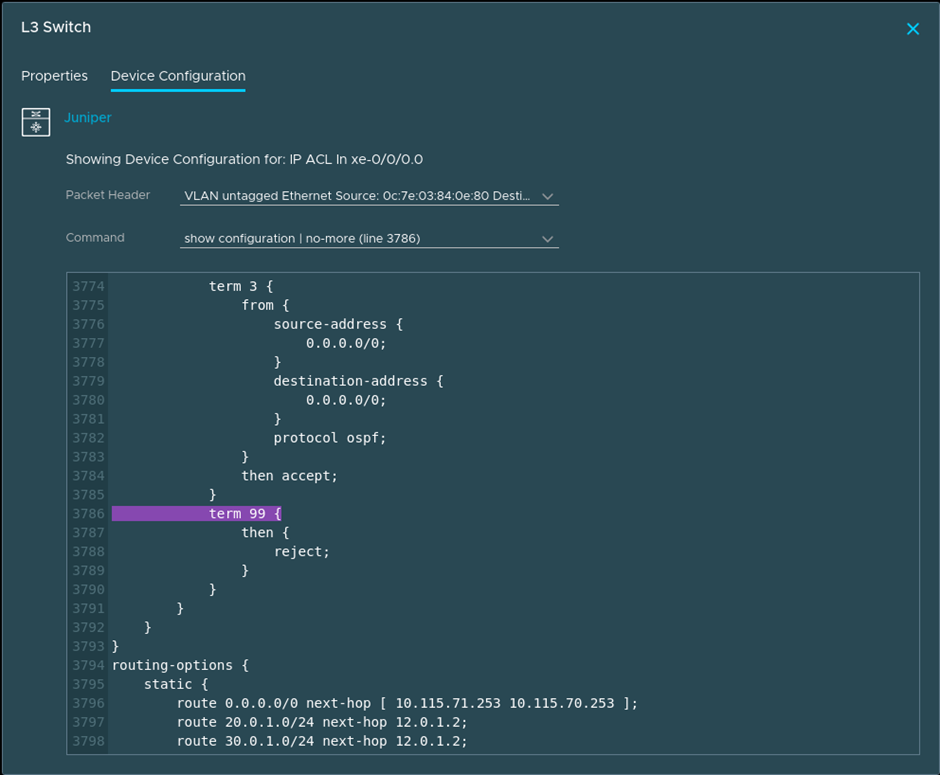Click the highlighted term 99 line
Viewport: 940px width, 775px height.
245,514
